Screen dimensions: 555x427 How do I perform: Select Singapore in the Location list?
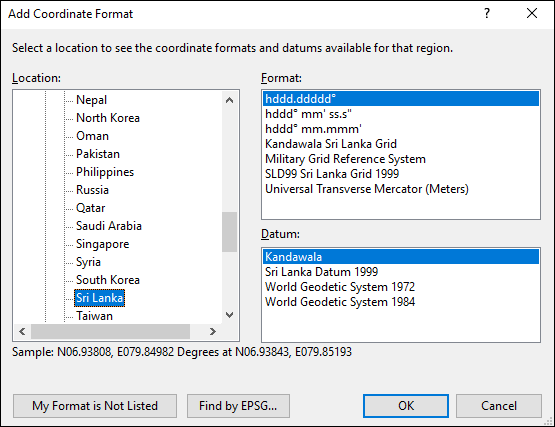[x=102, y=244]
